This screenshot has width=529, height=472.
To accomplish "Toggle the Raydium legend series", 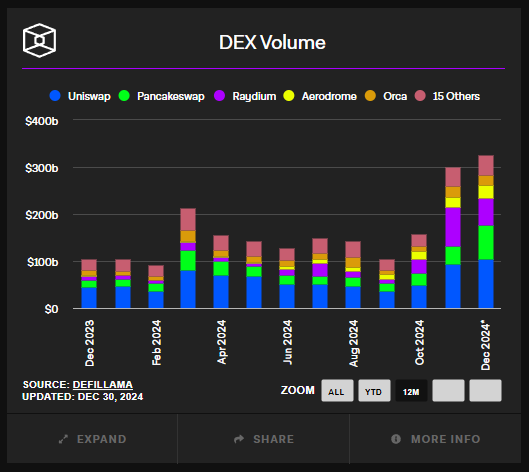I will coord(245,96).
